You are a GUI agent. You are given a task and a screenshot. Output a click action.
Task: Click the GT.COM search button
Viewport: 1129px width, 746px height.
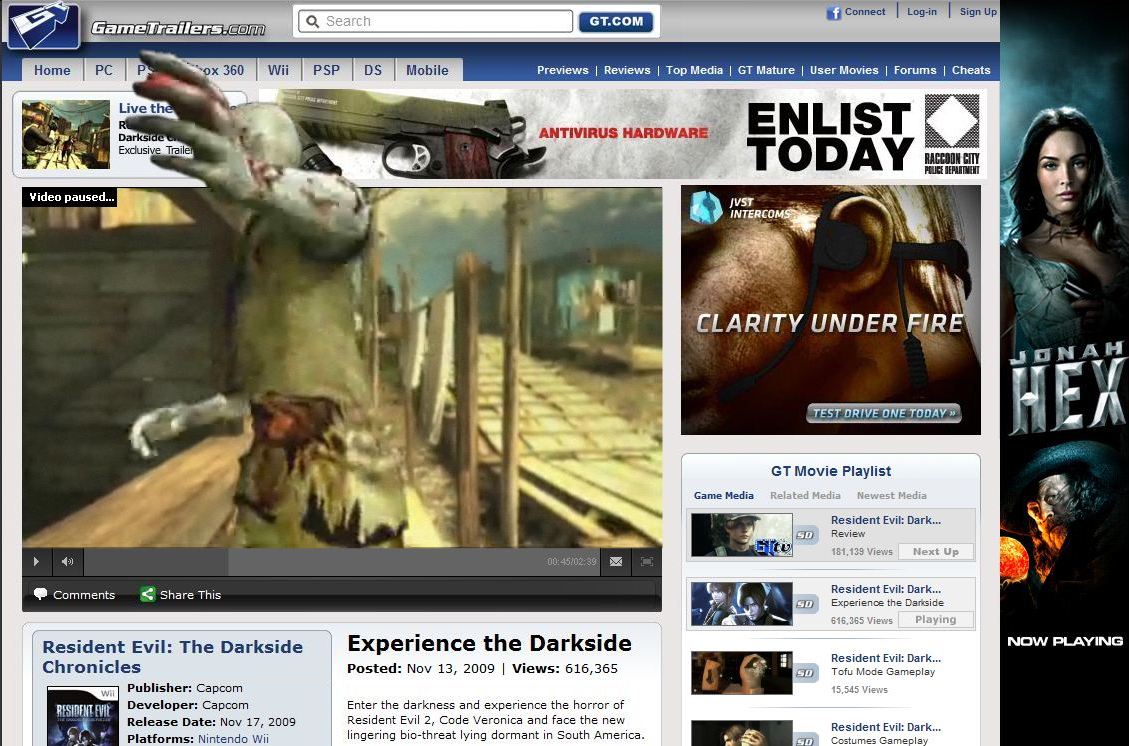tap(616, 22)
